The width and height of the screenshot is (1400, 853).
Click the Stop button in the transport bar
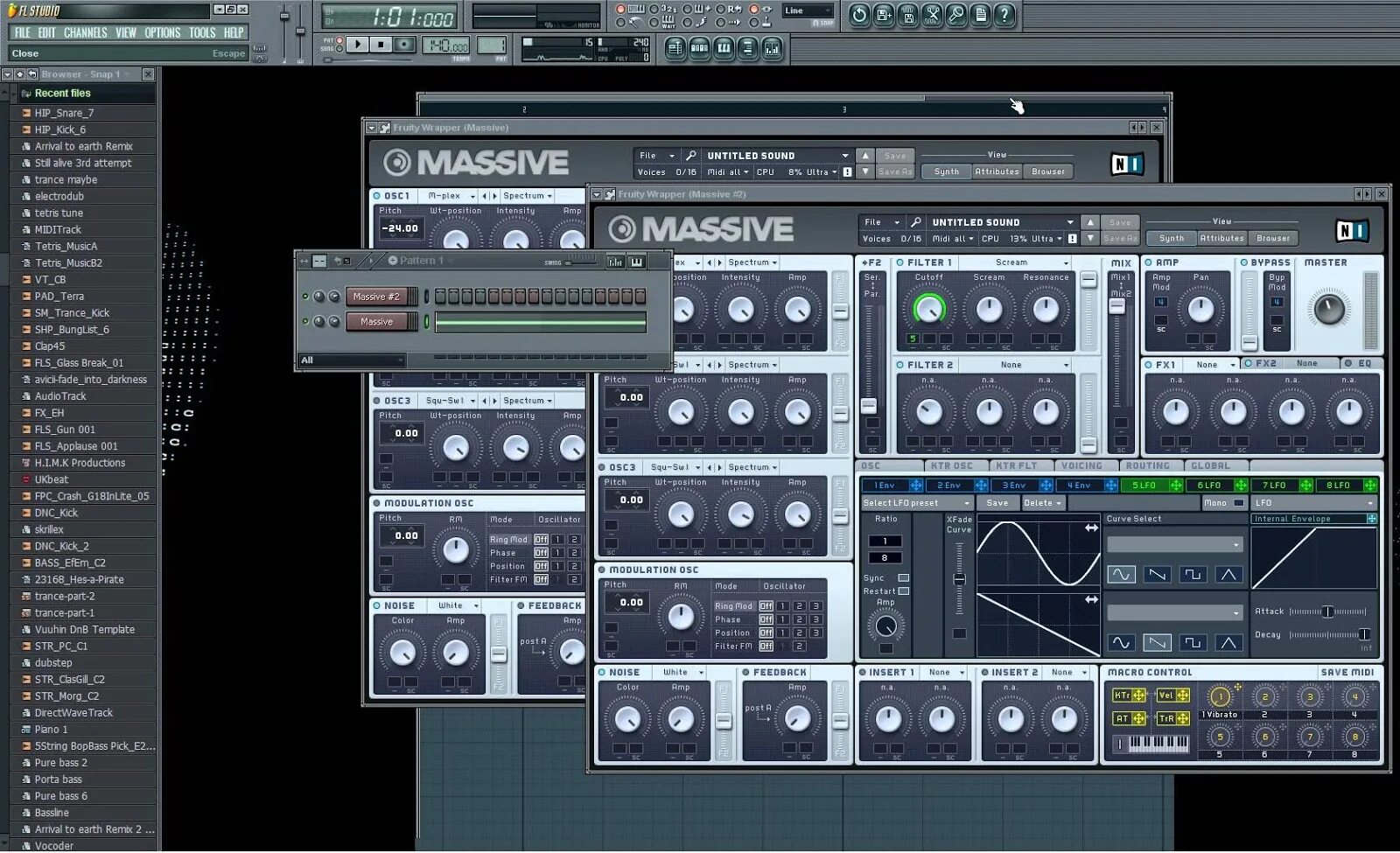[381, 44]
